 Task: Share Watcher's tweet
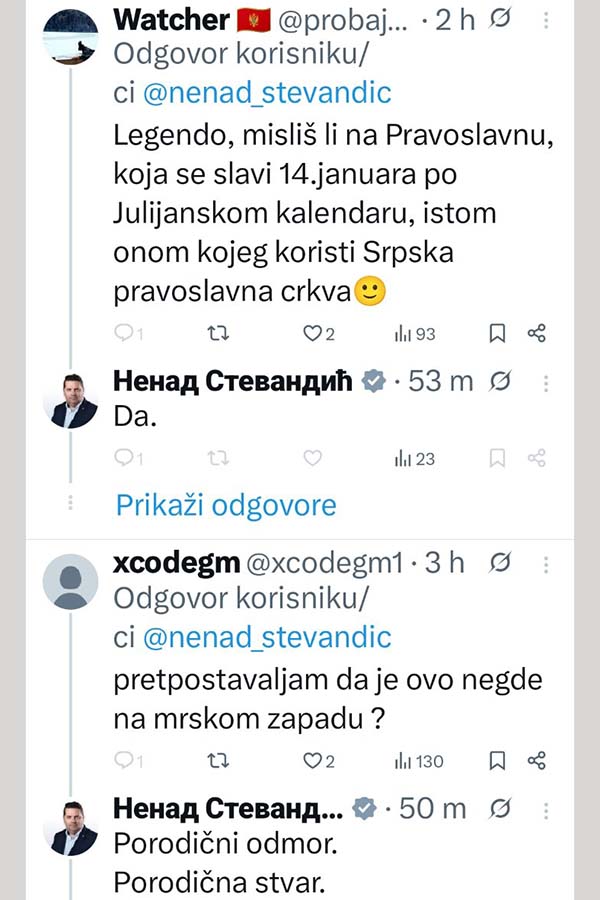(537, 333)
